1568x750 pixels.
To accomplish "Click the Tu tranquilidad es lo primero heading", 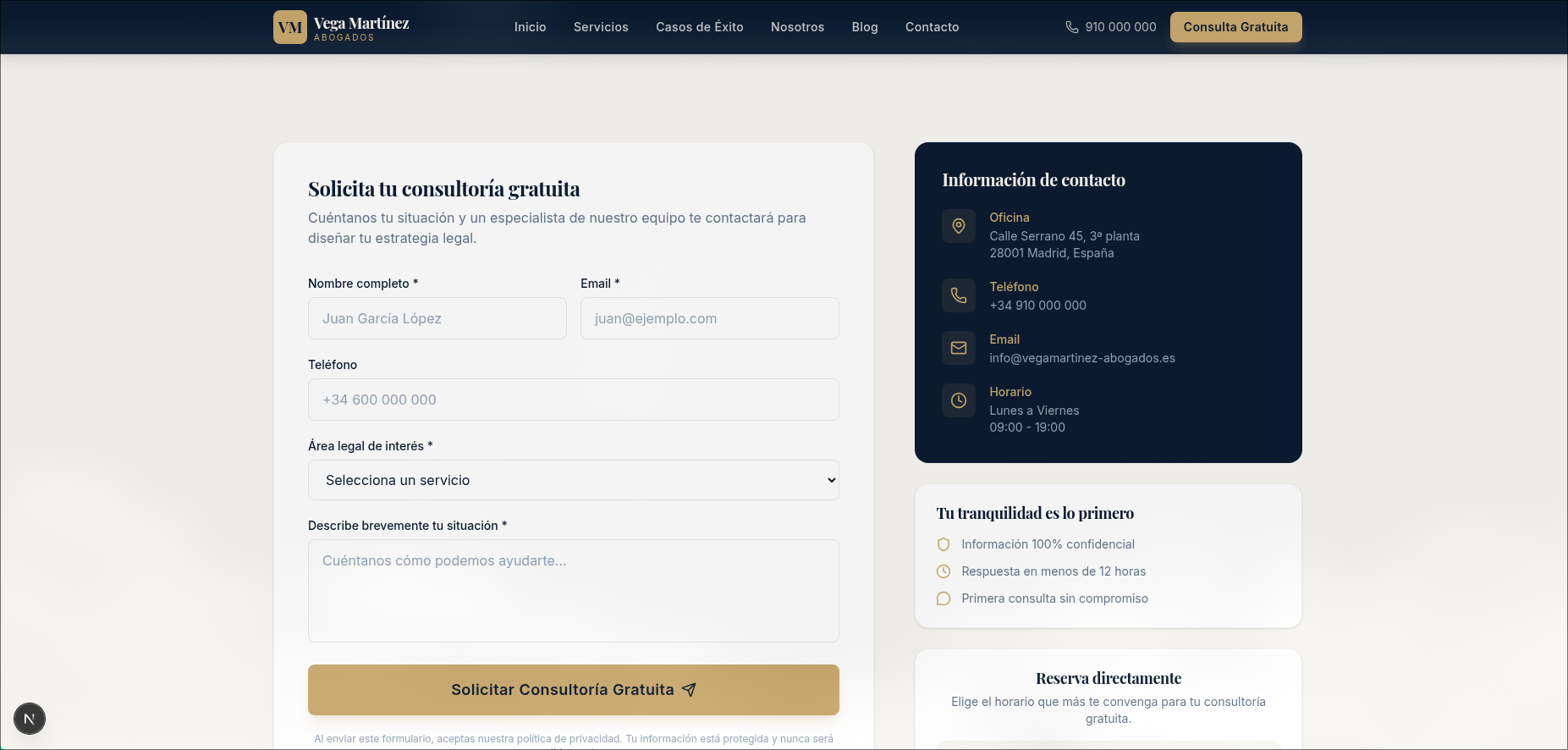I will [1035, 513].
